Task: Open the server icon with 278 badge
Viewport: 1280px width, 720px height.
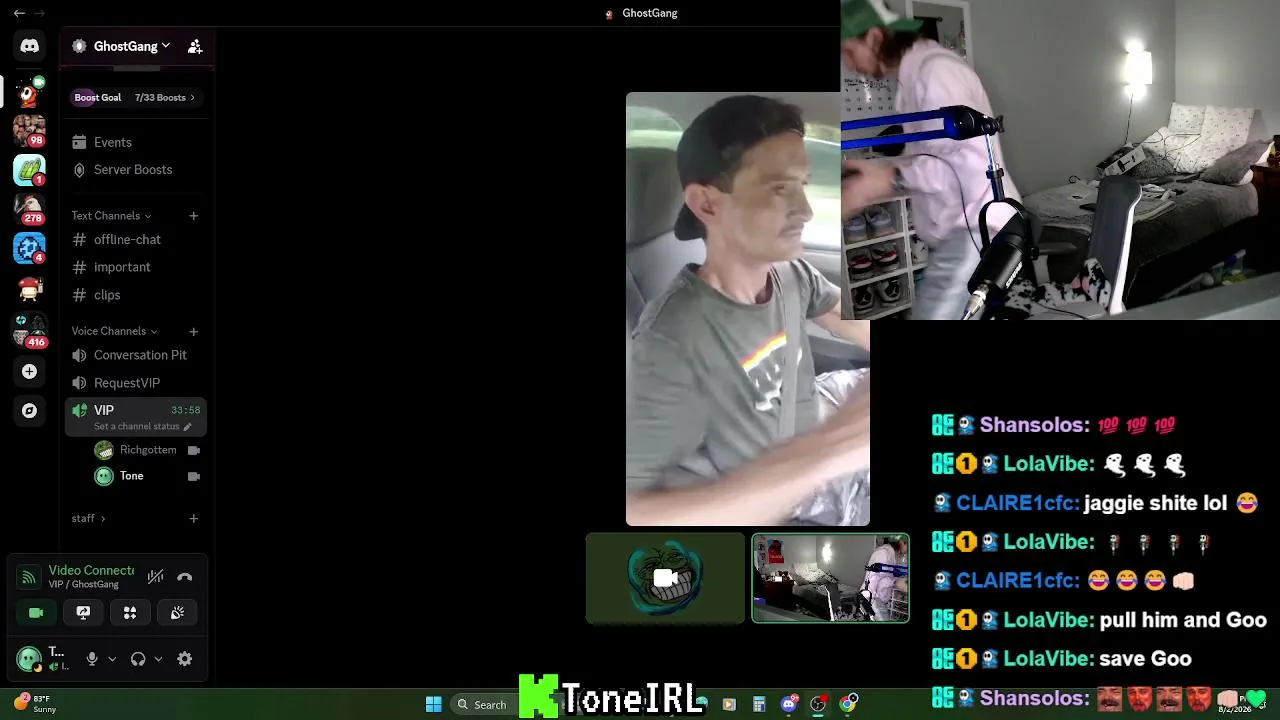Action: [29, 208]
